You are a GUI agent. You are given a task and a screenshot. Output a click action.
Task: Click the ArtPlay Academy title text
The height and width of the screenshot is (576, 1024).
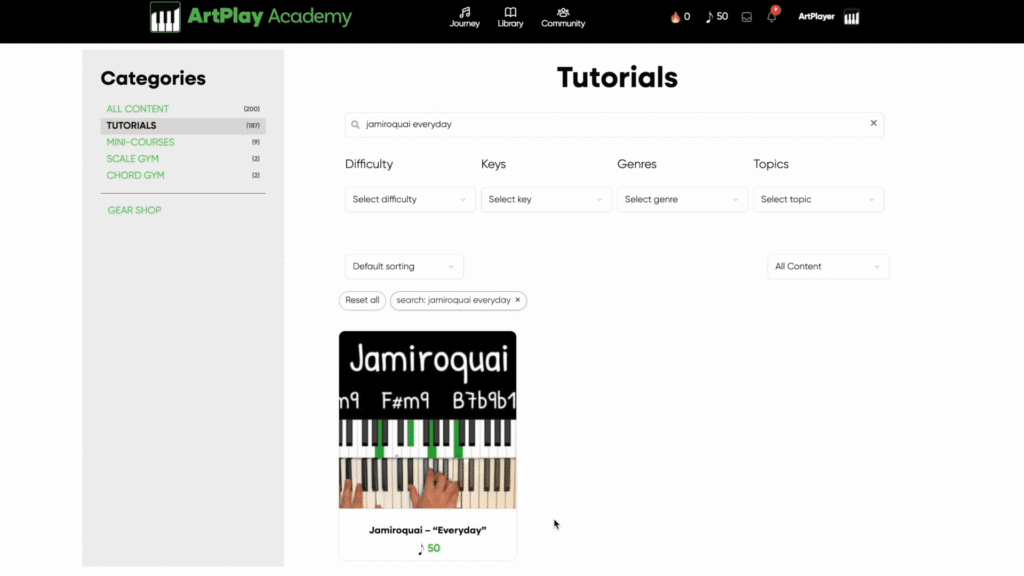coord(269,16)
